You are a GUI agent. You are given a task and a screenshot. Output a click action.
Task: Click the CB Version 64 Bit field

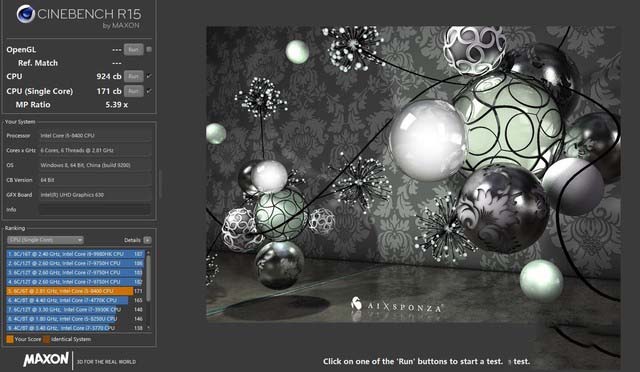tap(95, 180)
